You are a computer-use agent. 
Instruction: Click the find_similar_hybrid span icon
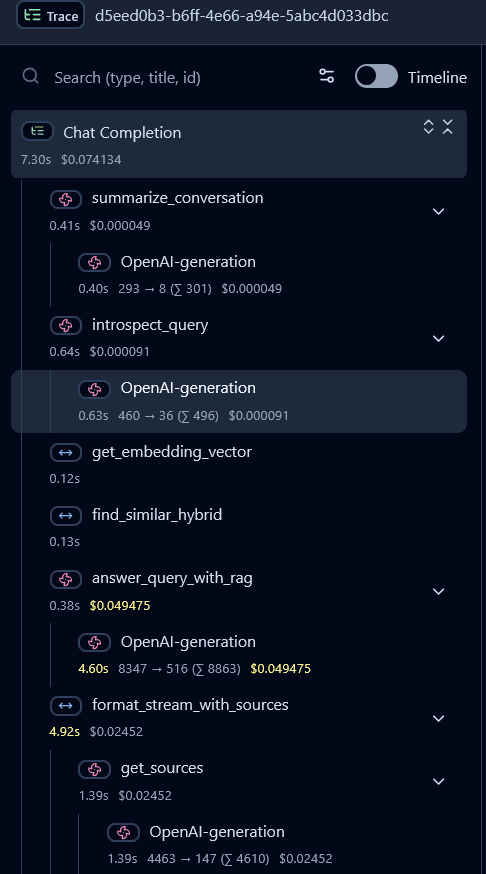[66, 516]
